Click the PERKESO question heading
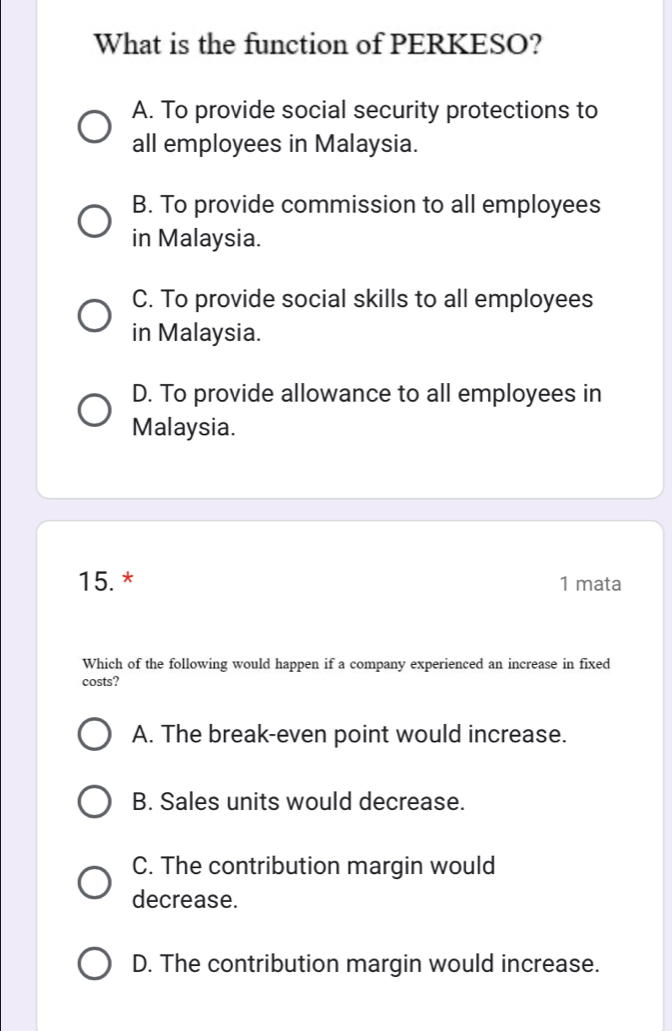This screenshot has width=672, height=1031. click(x=318, y=45)
